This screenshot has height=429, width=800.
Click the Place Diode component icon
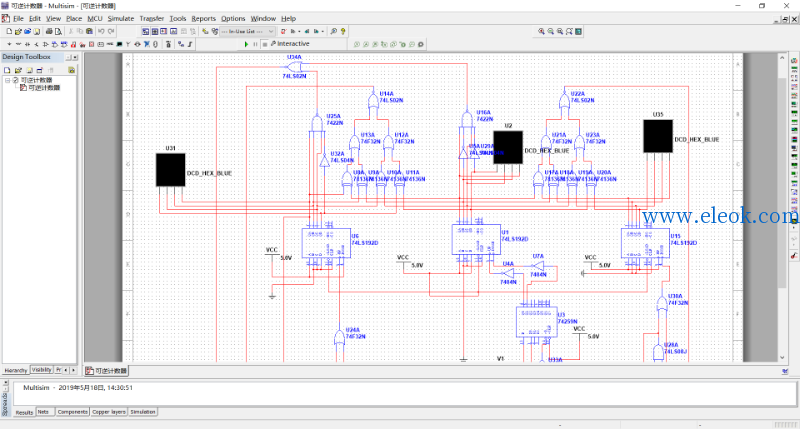tap(27, 44)
